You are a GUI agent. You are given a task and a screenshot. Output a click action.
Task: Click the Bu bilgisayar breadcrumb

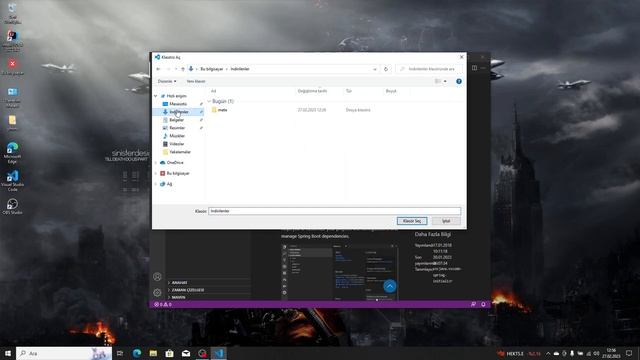tap(211, 69)
